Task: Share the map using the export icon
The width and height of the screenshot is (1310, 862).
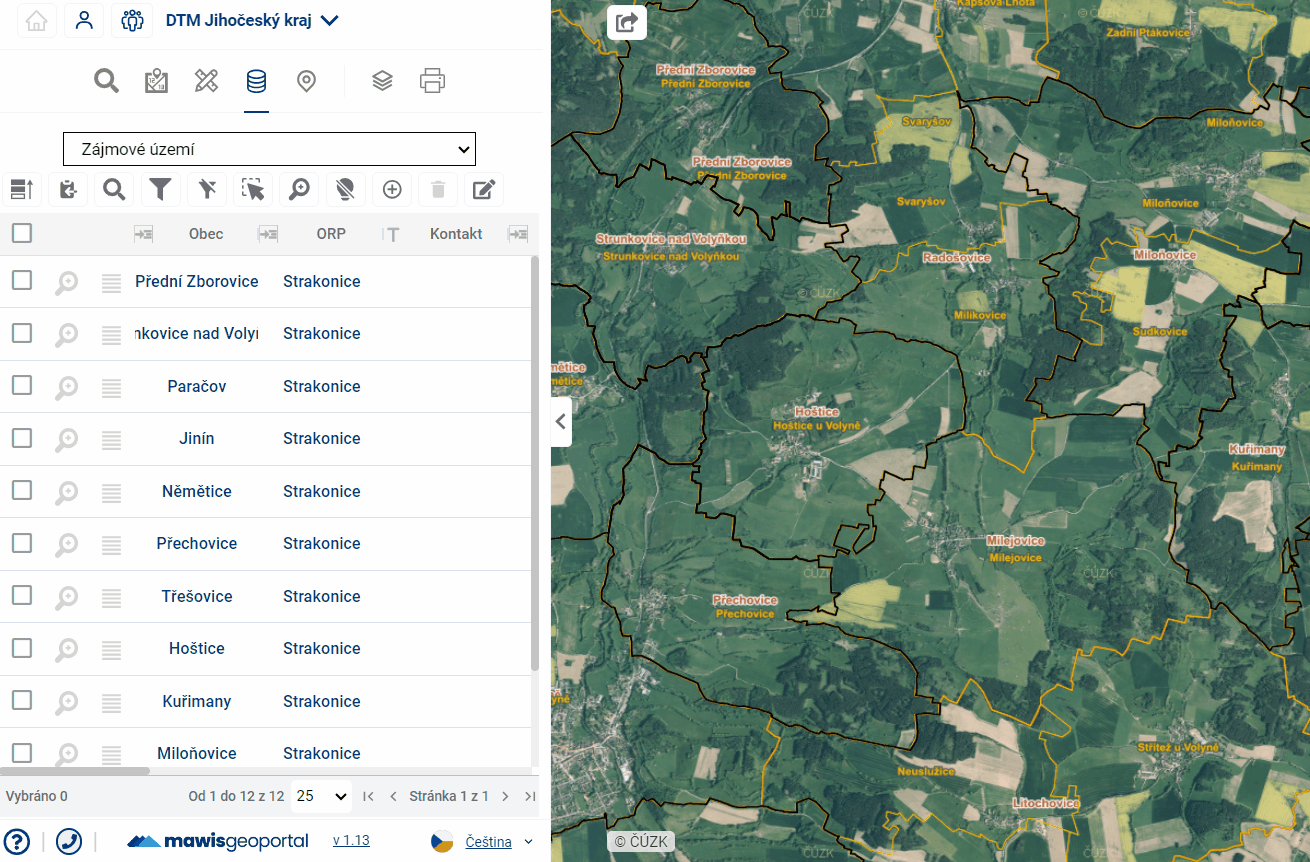Action: point(627,22)
